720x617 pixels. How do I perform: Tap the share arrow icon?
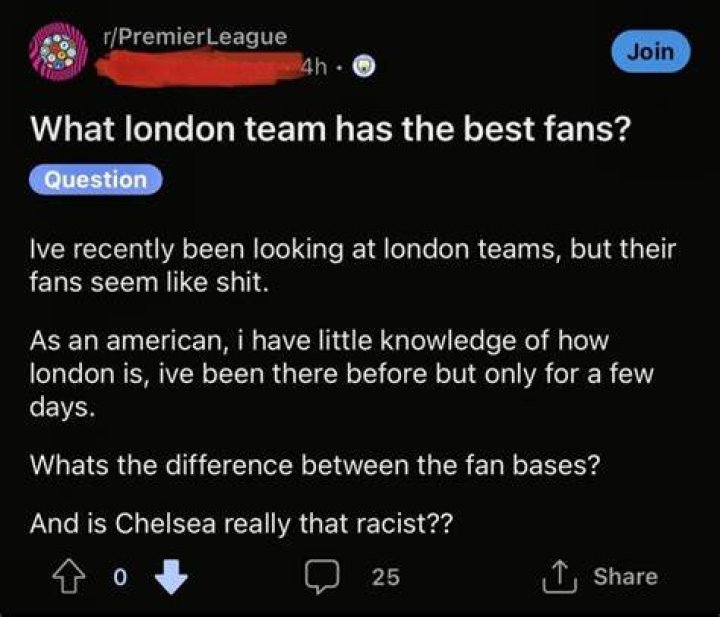[x=559, y=577]
